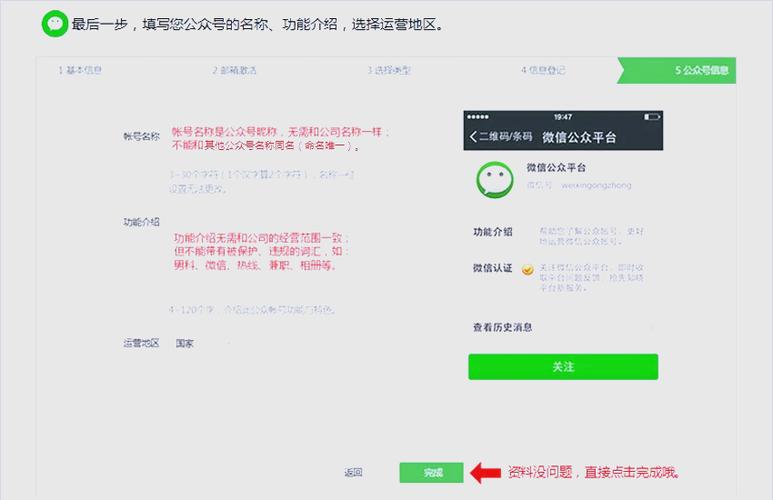Open step 2 邮箱激活 tab
Image resolution: width=773 pixels, height=500 pixels.
[x=235, y=70]
